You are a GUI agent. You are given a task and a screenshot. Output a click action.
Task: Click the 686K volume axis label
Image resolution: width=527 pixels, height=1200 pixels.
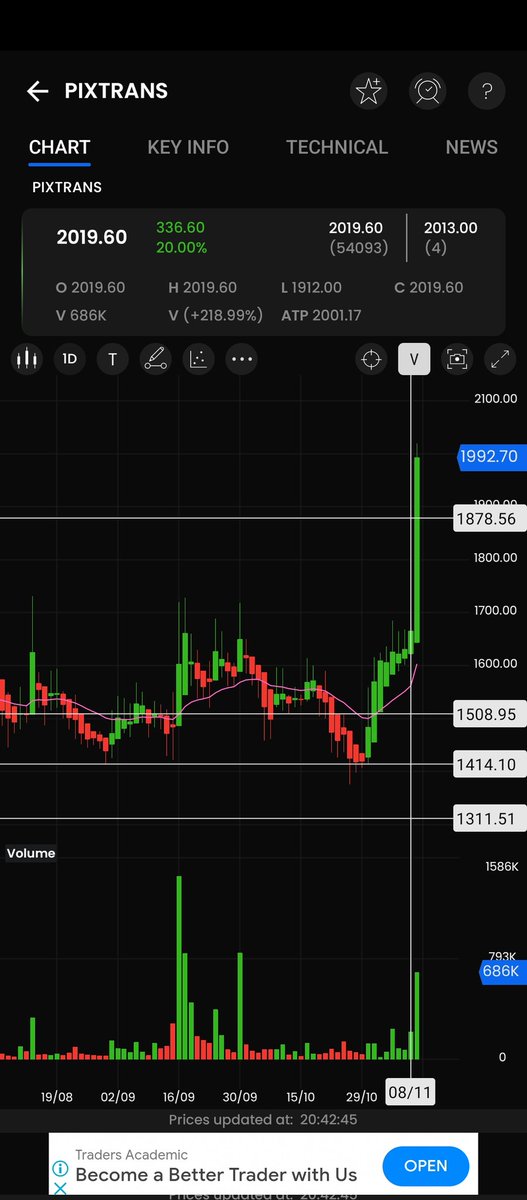[500, 971]
